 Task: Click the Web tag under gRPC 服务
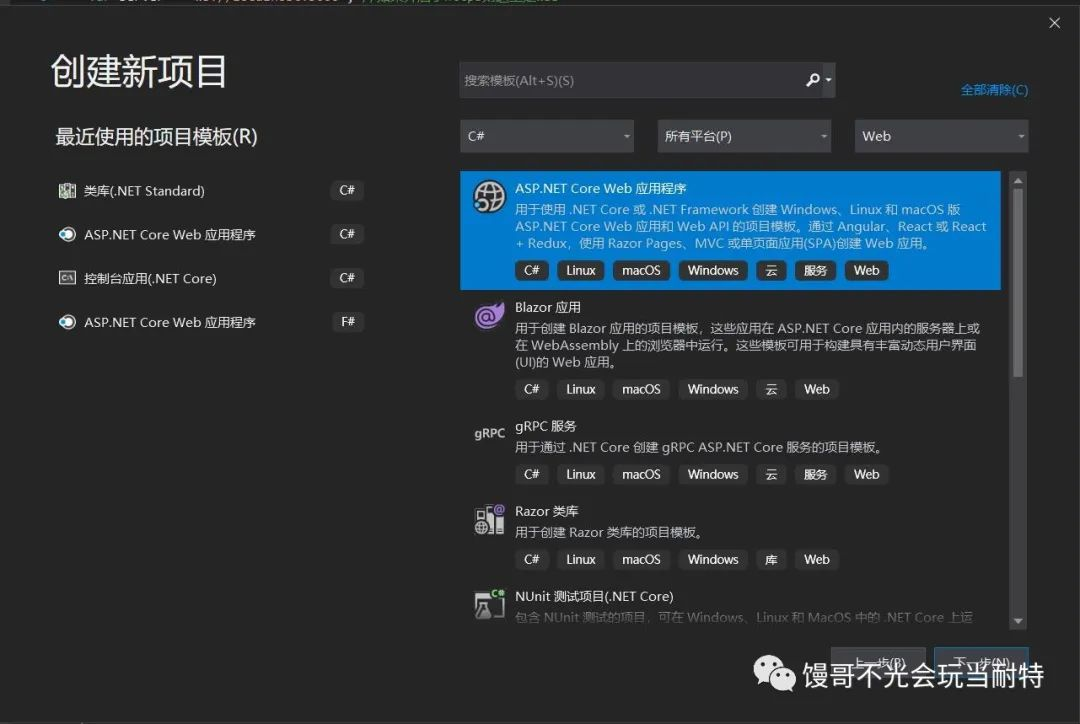tap(866, 474)
